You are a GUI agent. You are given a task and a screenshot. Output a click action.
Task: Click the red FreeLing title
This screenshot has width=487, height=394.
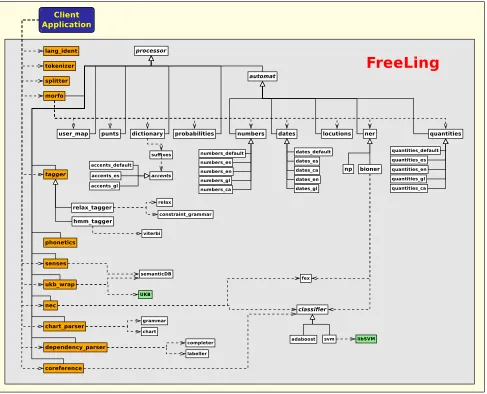(x=403, y=63)
